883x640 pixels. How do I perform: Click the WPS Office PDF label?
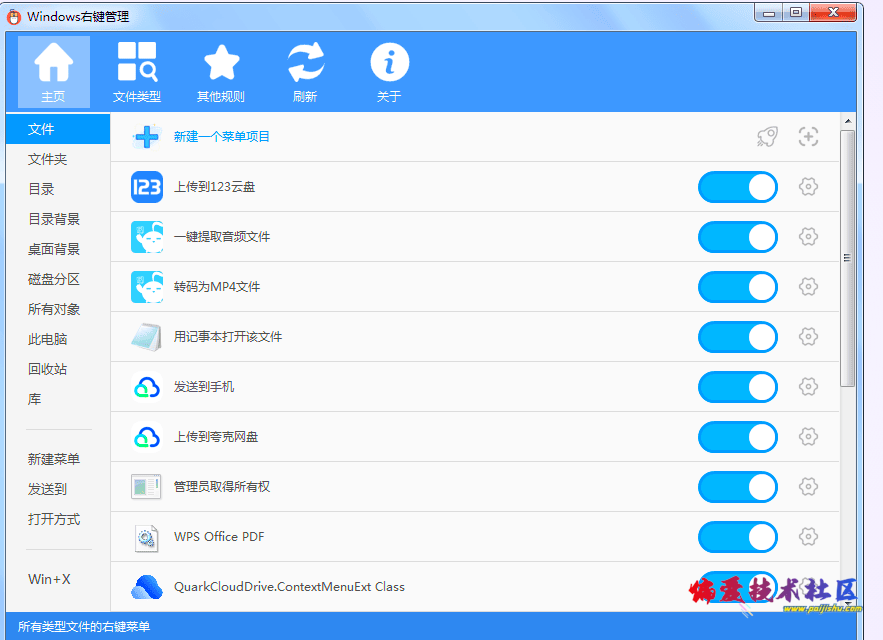(x=219, y=537)
